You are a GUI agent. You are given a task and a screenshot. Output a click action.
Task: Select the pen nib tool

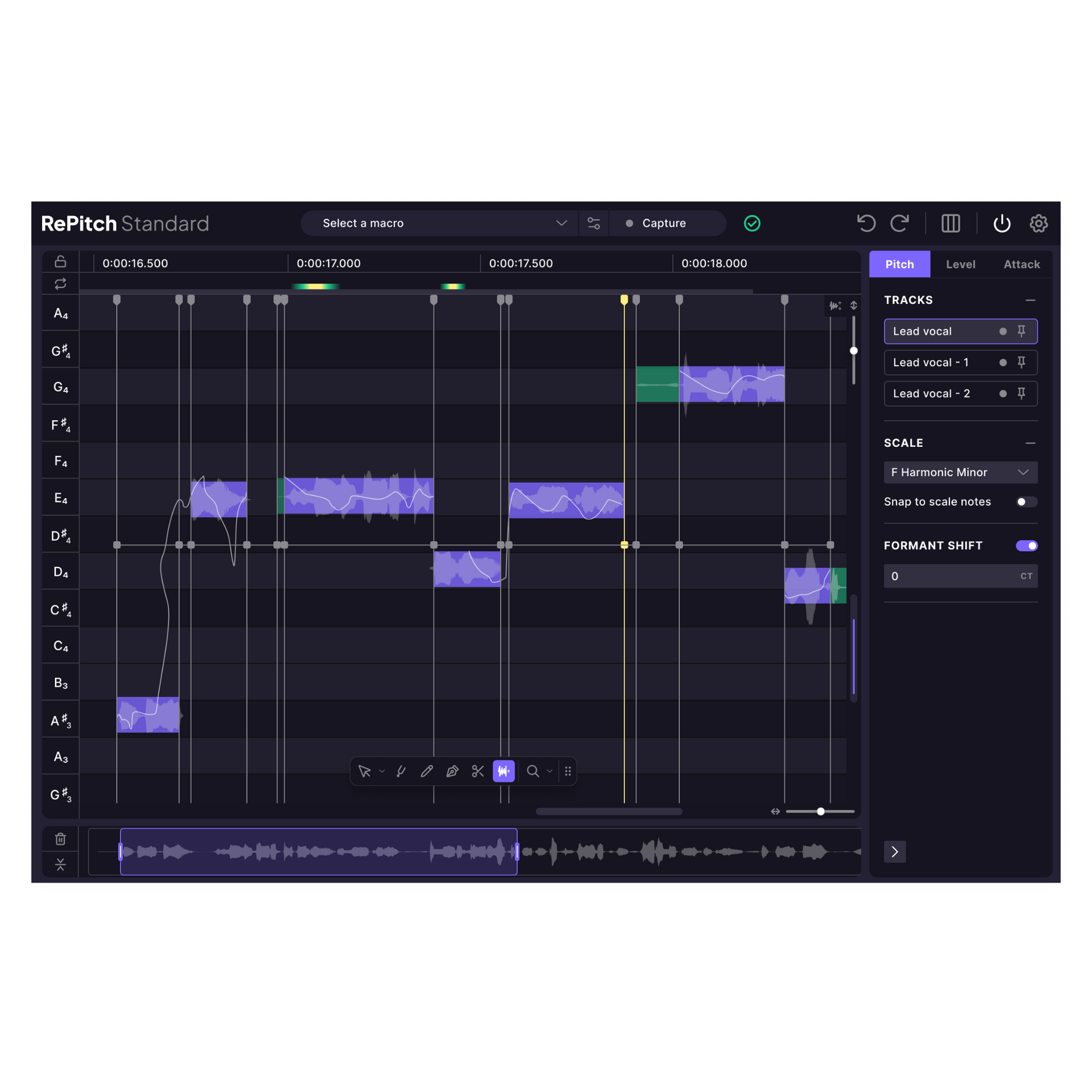[452, 772]
